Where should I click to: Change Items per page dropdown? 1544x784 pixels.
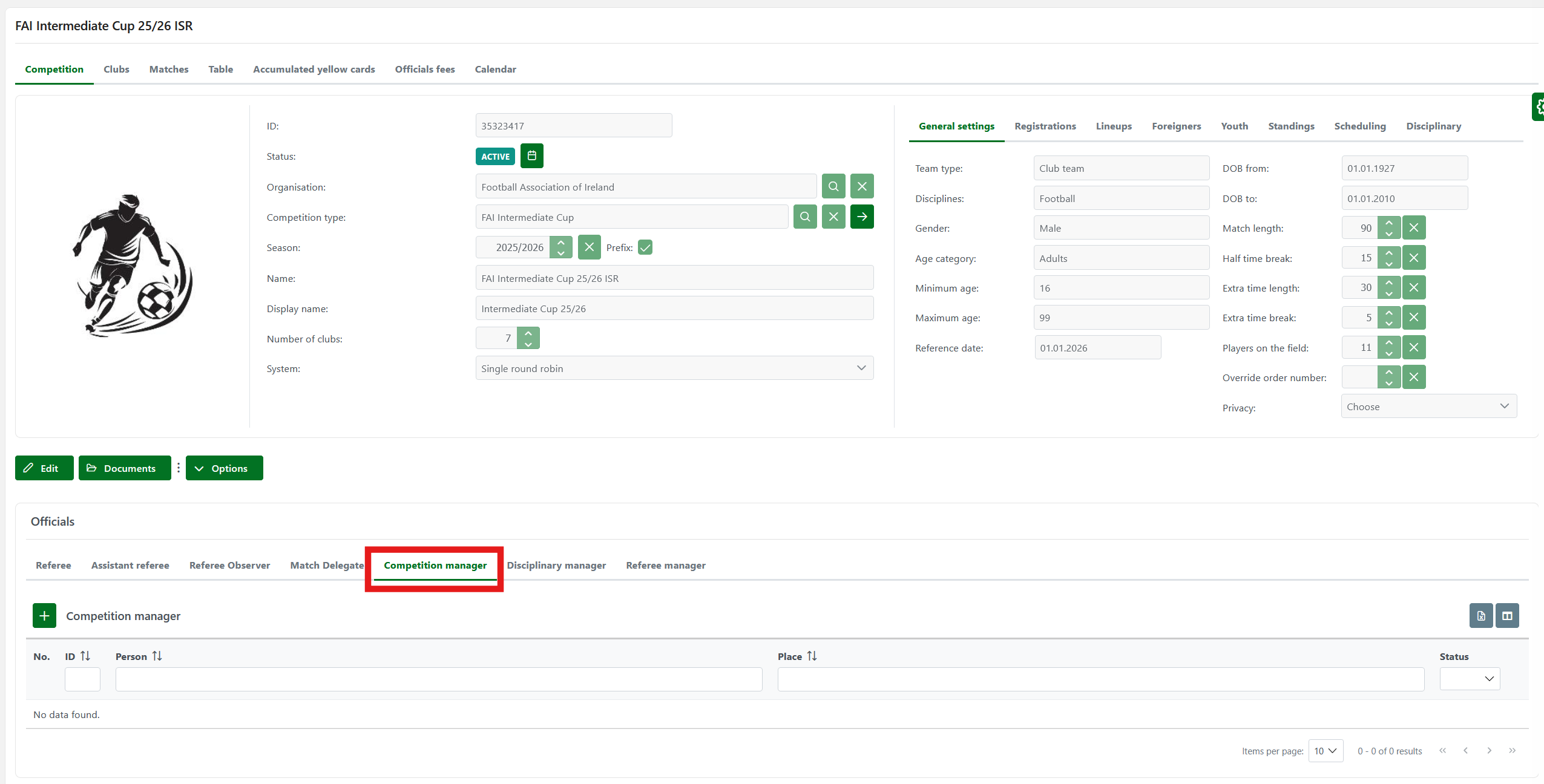point(1325,751)
